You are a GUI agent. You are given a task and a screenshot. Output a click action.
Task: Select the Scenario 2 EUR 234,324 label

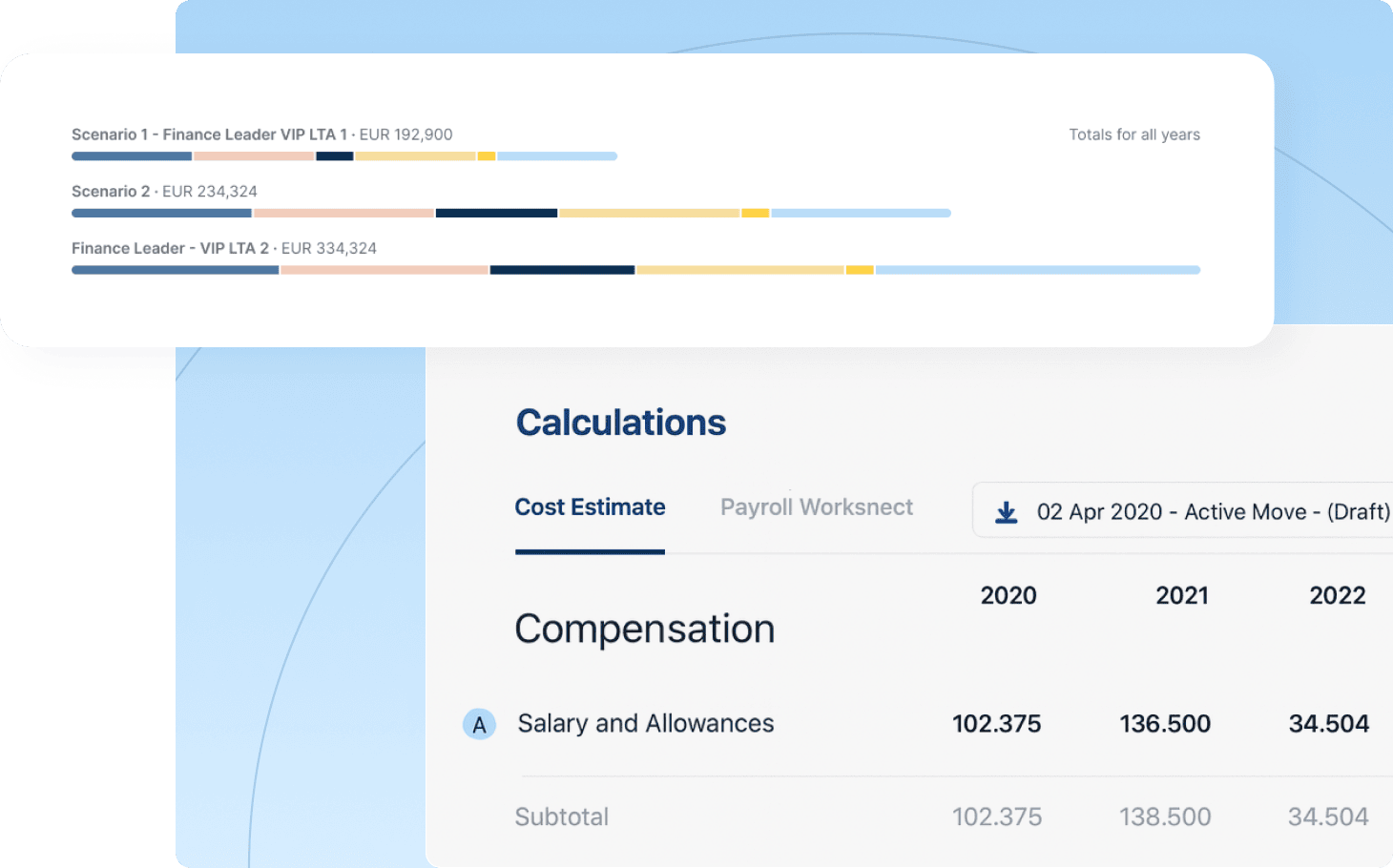pos(164,192)
